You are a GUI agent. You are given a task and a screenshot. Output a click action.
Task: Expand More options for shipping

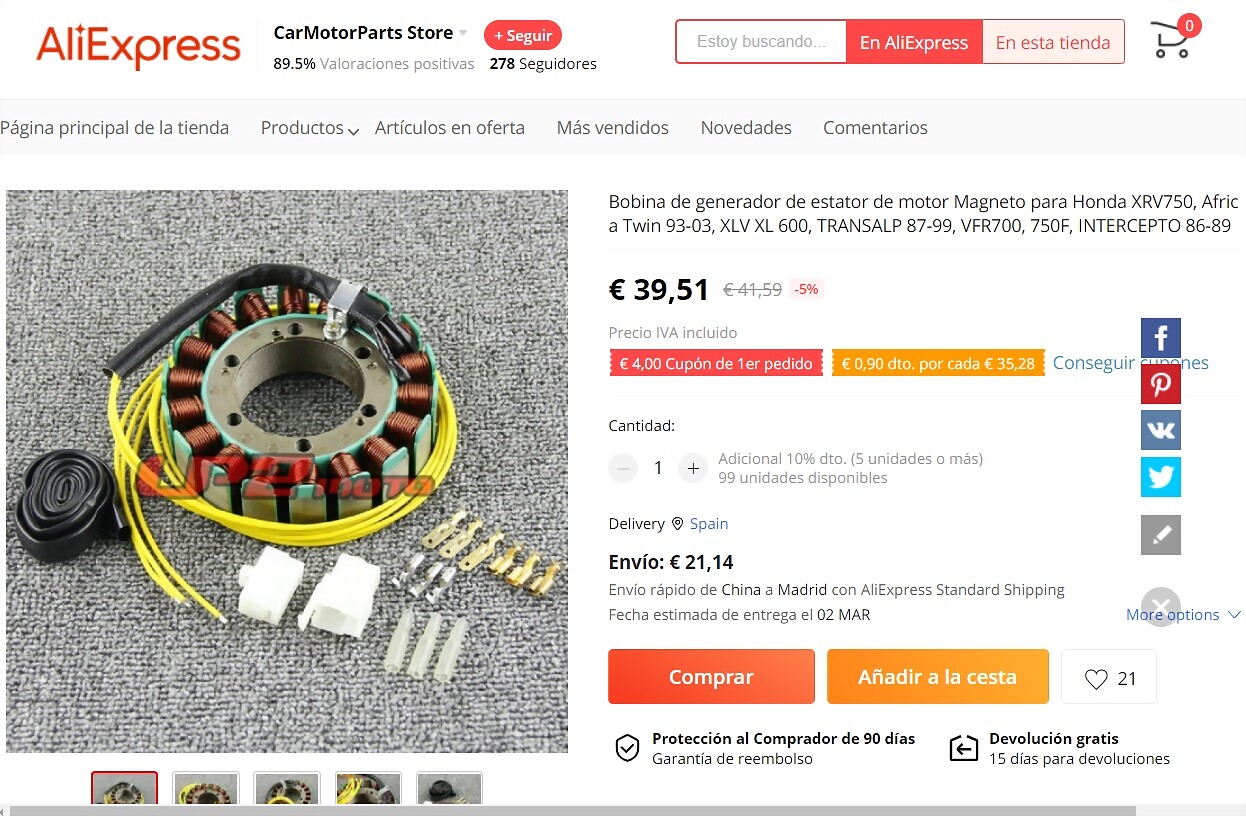1184,615
